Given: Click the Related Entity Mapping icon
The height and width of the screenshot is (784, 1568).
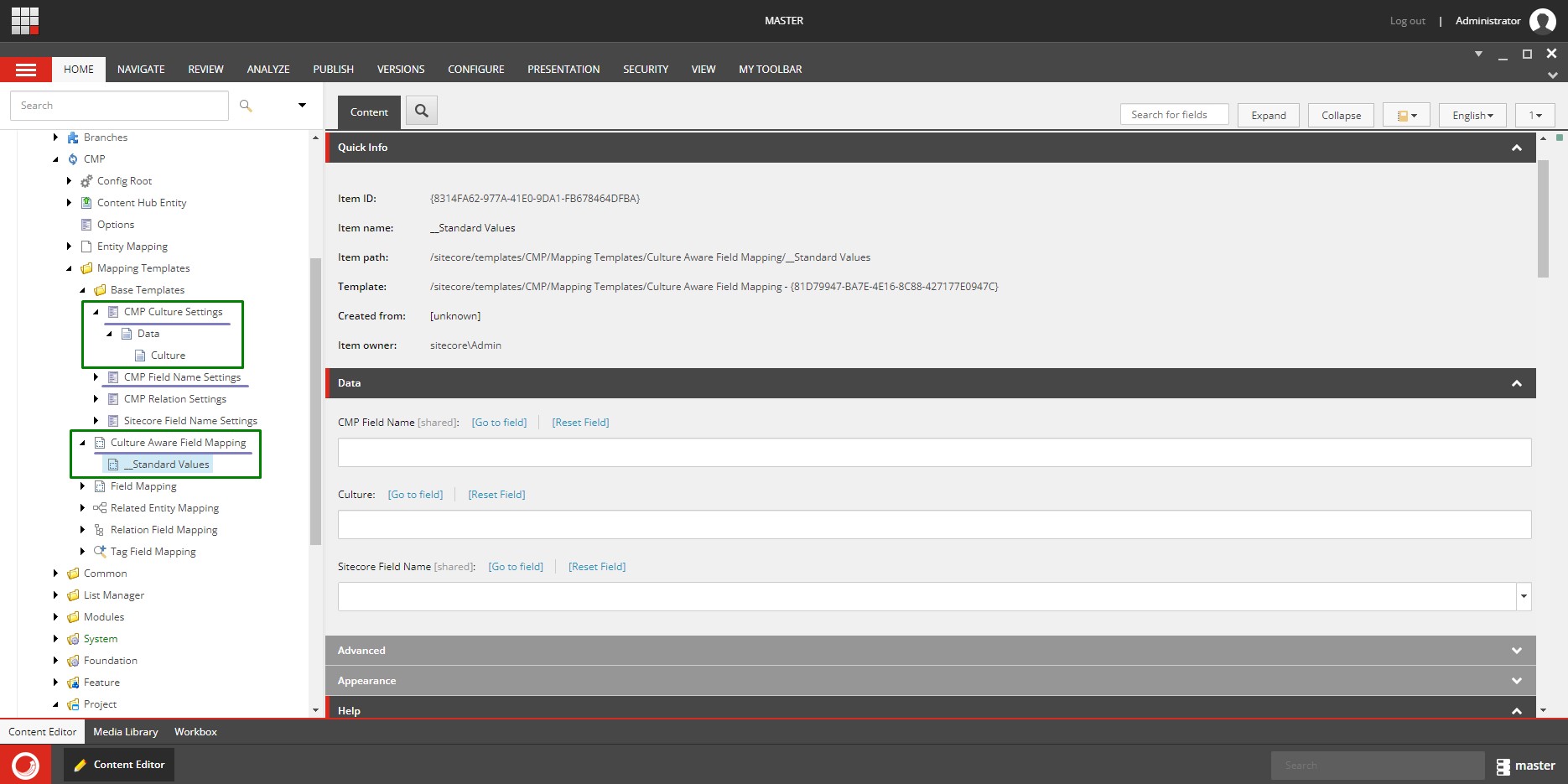Looking at the screenshot, I should (100, 508).
